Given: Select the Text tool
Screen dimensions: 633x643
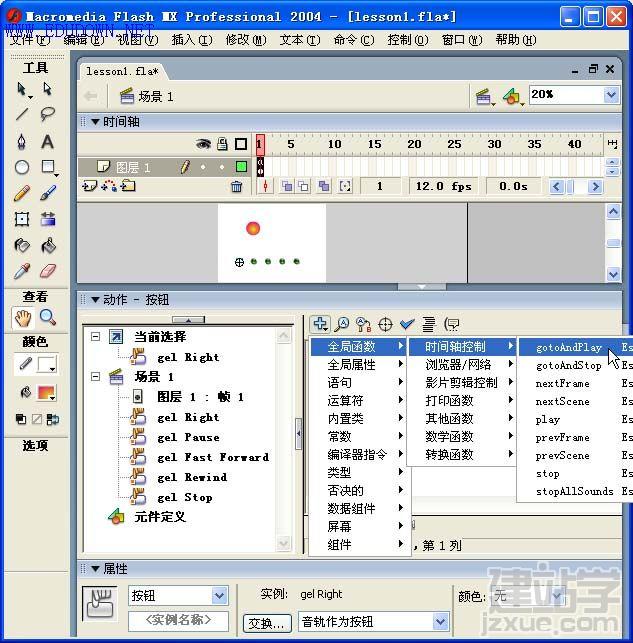Looking at the screenshot, I should coord(48,141).
